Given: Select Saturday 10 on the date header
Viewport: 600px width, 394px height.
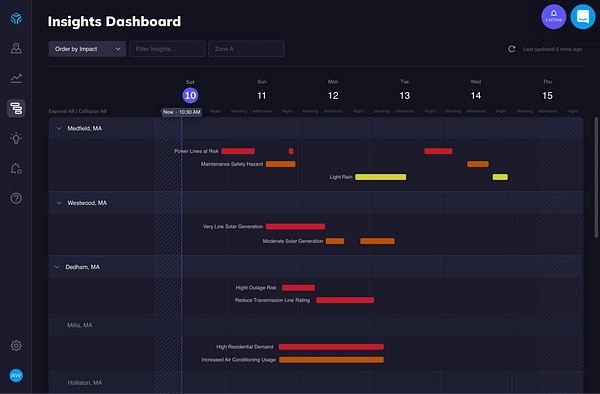Looking at the screenshot, I should click(190, 95).
